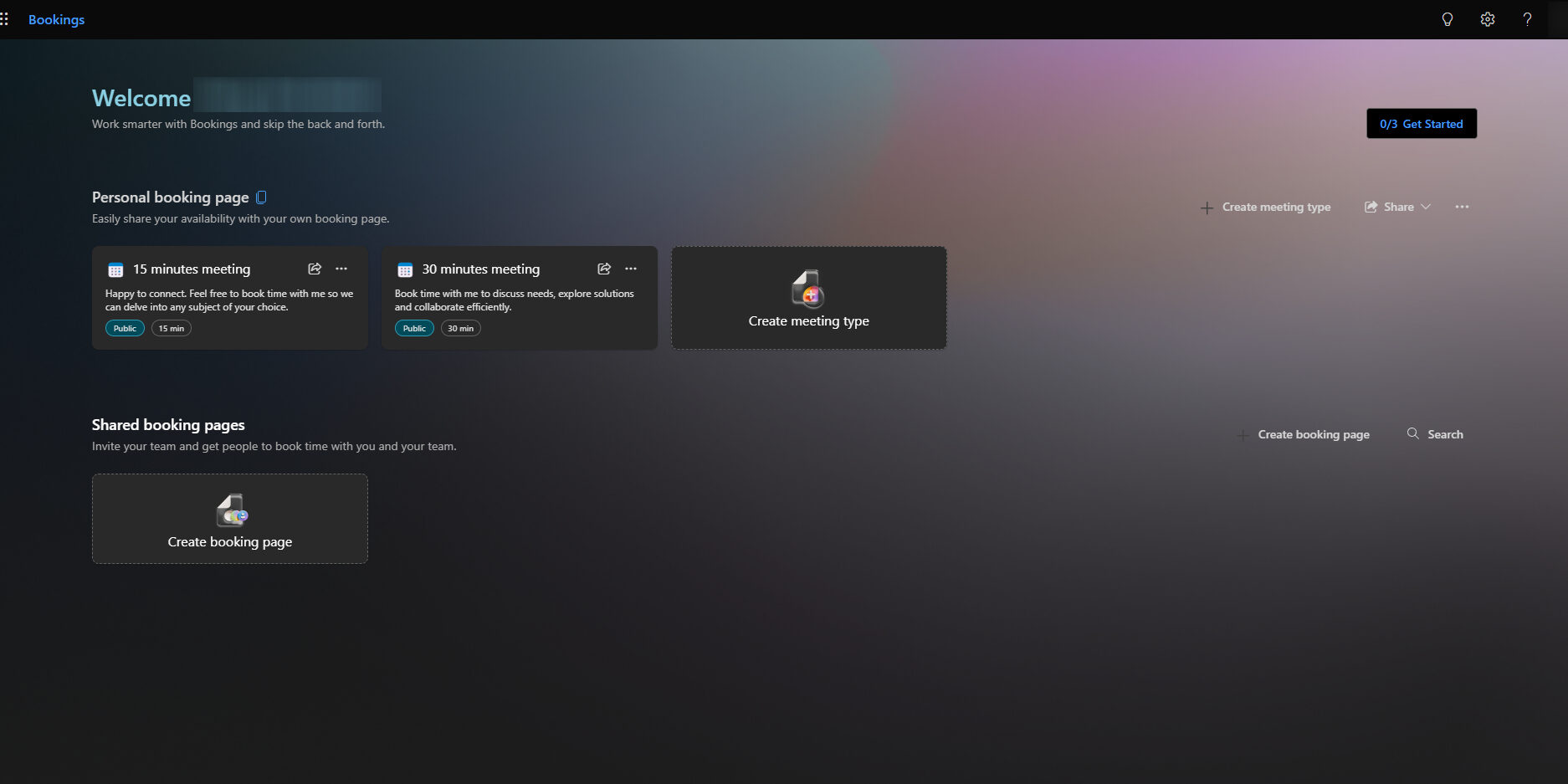Open Settings gear icon
Viewport: 1568px width, 784px height.
(1487, 19)
